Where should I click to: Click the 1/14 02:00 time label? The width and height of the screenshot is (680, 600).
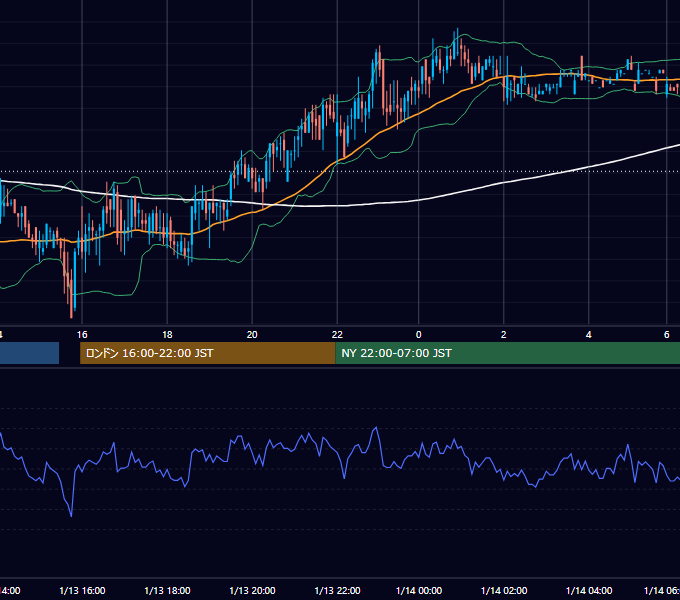click(x=503, y=590)
